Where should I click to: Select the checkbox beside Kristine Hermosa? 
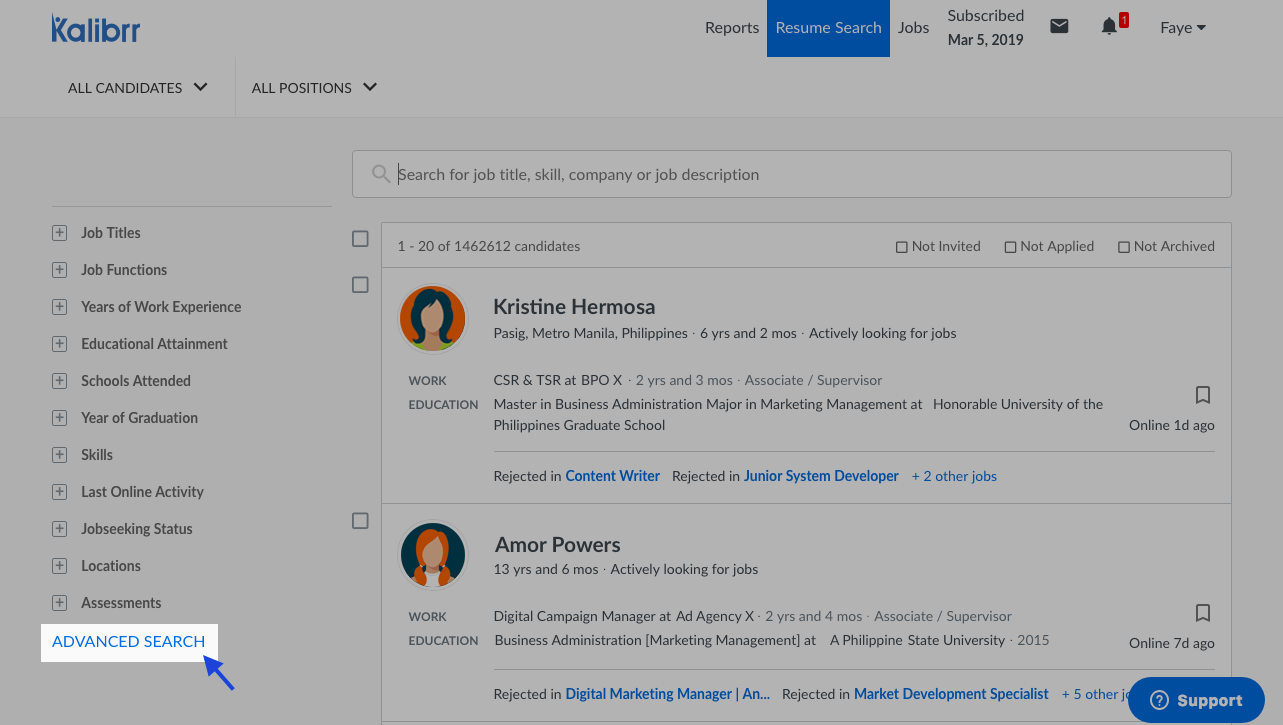click(x=360, y=285)
